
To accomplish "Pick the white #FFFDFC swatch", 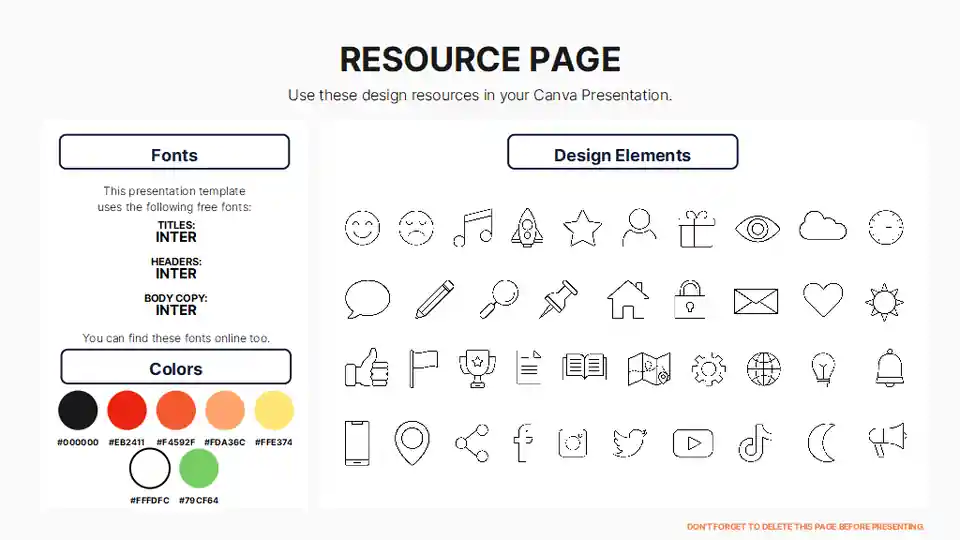I will pyautogui.click(x=150, y=468).
